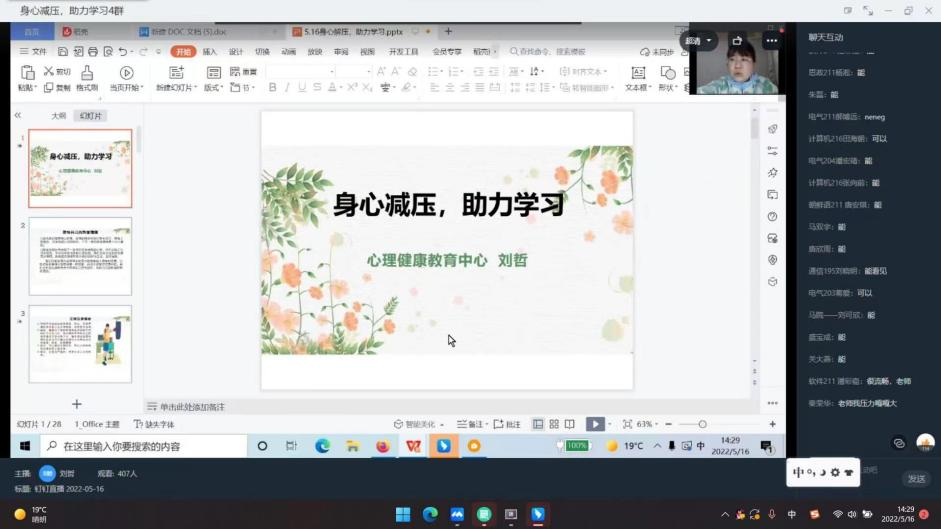
Task: Open the 动画 ribbon tab
Action: 289,52
